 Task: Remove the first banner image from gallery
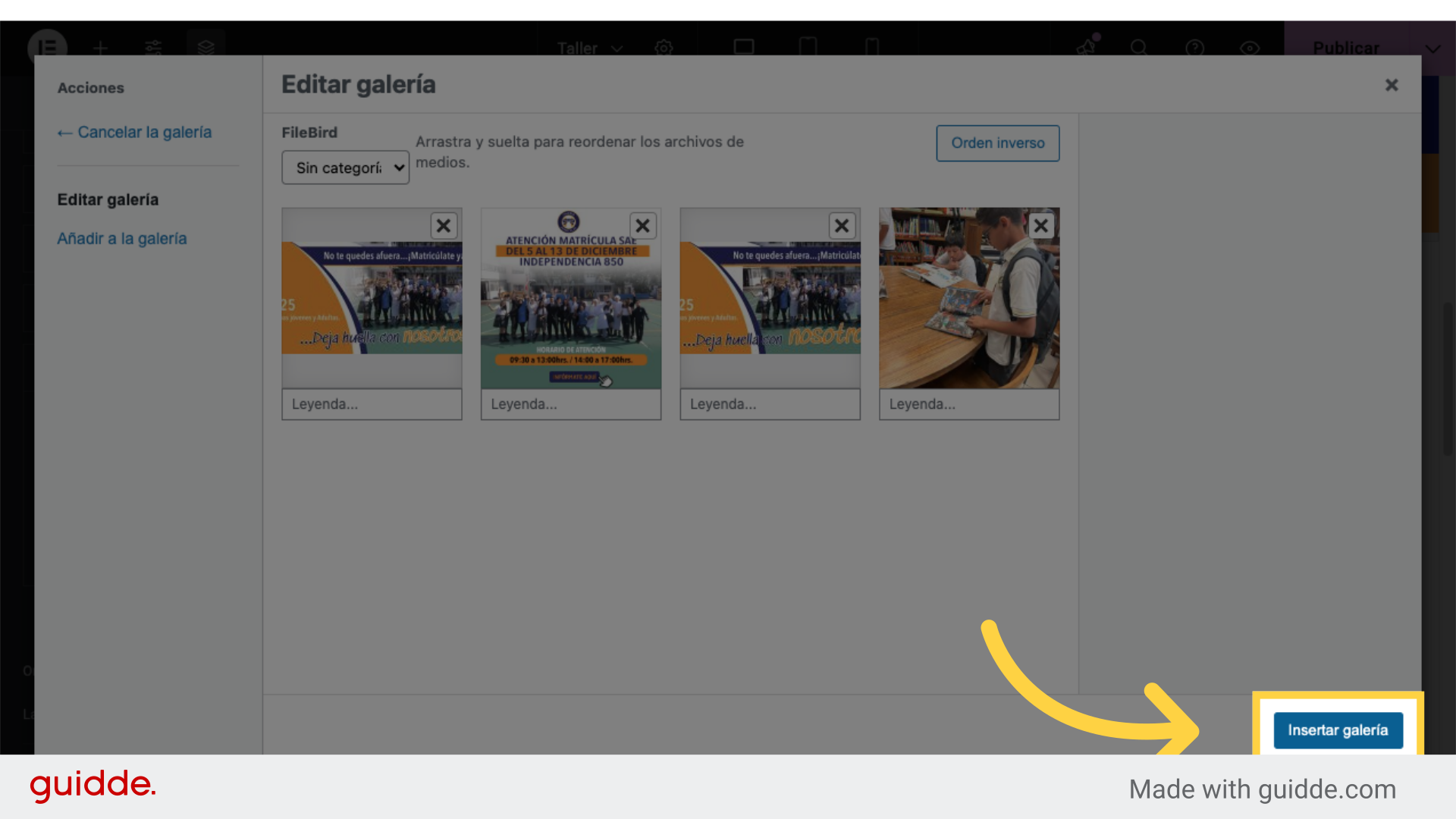[444, 225]
